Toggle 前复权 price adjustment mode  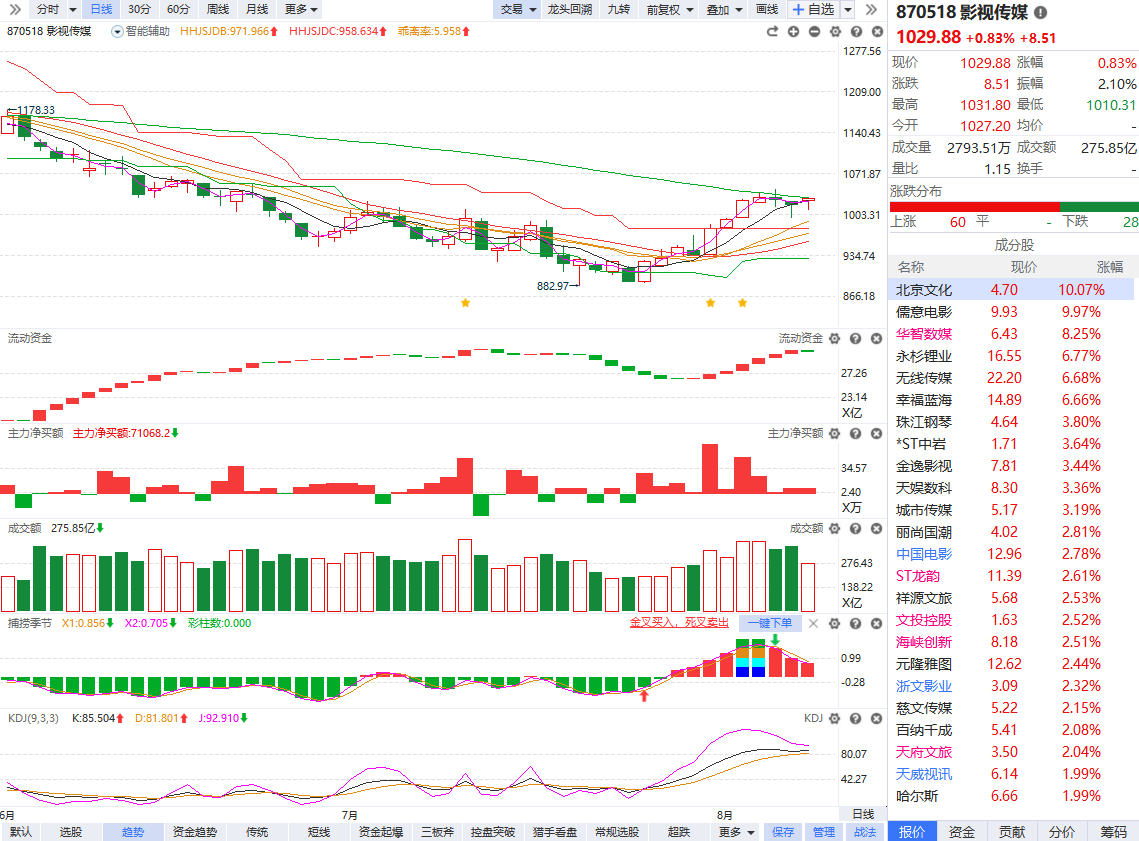(670, 9)
